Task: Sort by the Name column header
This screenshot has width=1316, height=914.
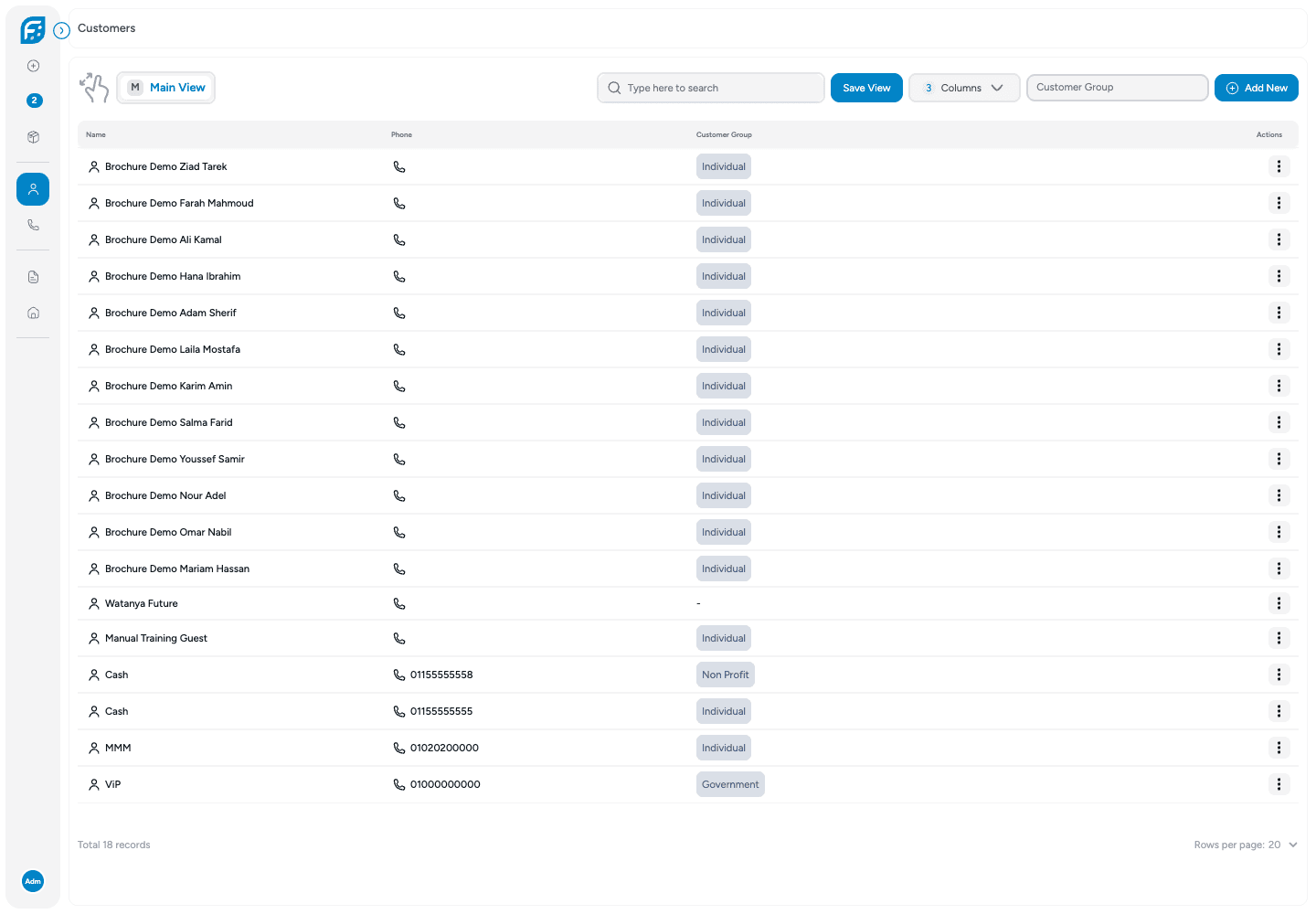Action: coord(96,134)
